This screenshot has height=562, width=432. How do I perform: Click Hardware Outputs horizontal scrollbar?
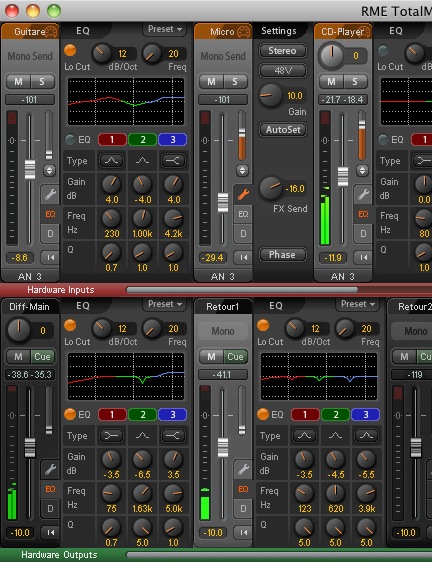[279, 555]
